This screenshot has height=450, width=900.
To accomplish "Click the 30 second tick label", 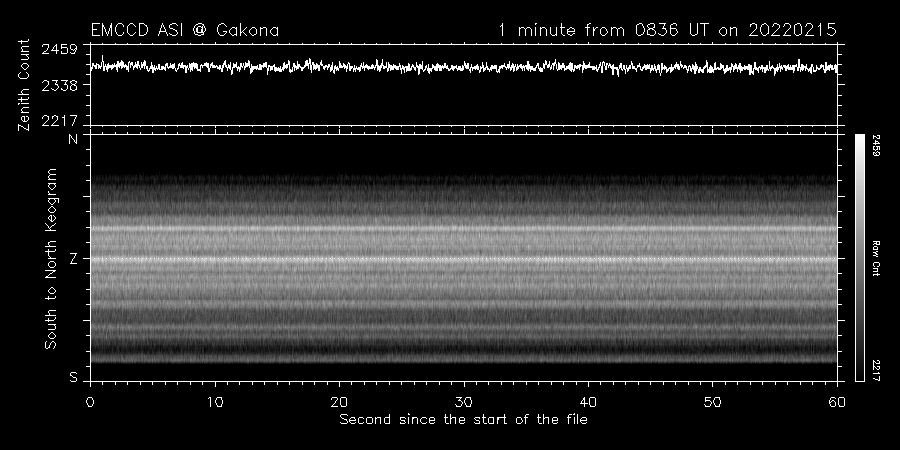I will point(464,402).
